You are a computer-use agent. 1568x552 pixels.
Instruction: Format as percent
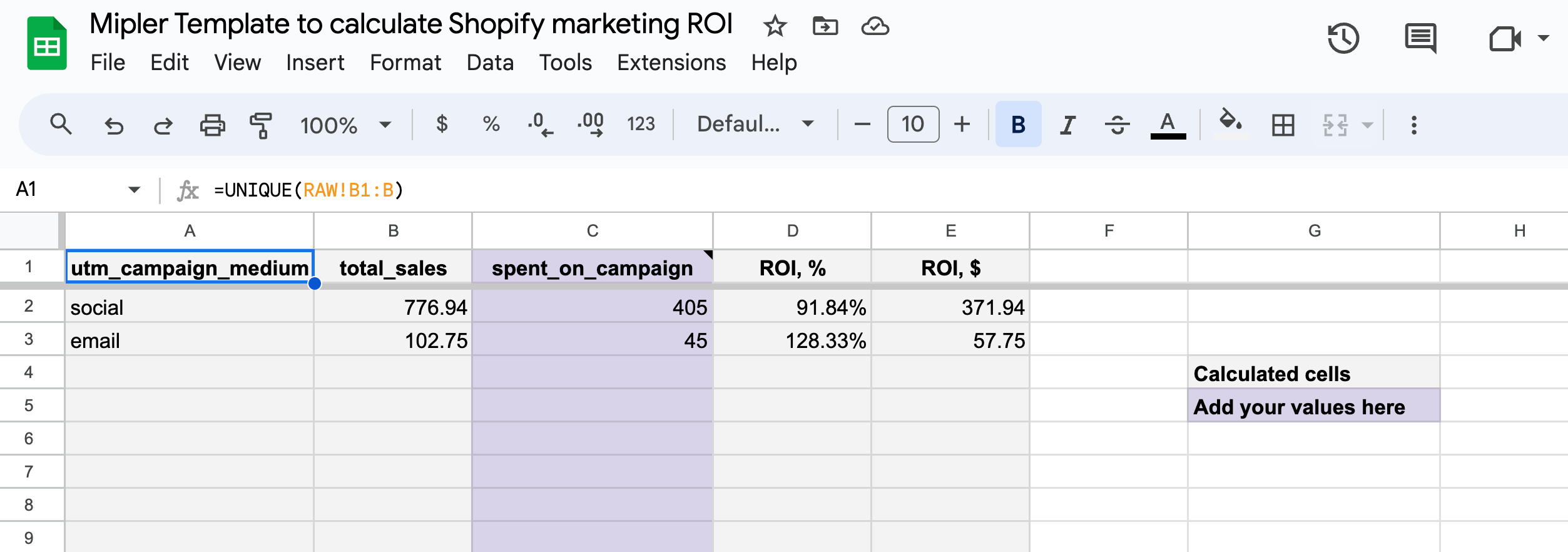[x=491, y=124]
